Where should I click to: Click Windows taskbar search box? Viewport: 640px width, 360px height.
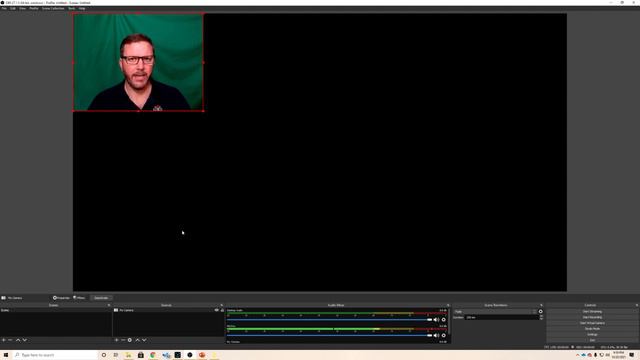tap(55, 355)
